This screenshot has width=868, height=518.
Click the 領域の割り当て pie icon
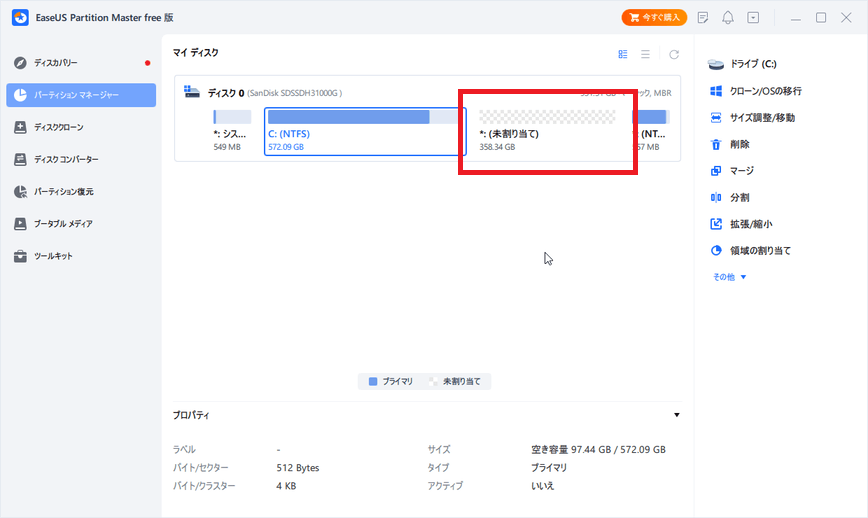point(716,251)
